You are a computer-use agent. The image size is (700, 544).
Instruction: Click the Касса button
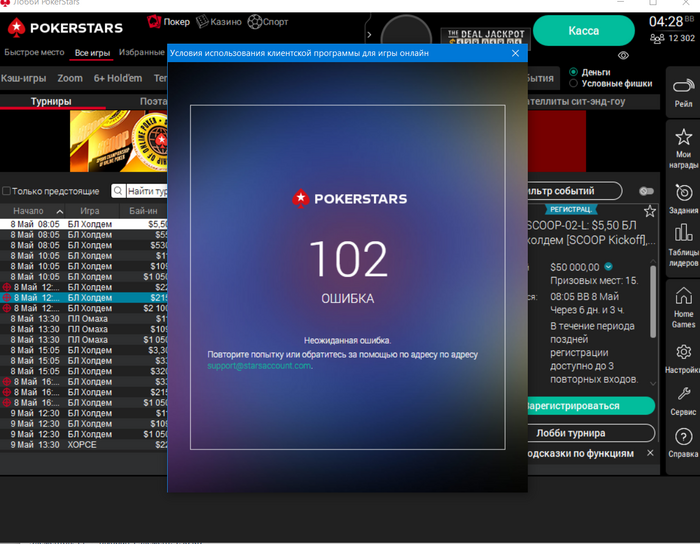[583, 31]
